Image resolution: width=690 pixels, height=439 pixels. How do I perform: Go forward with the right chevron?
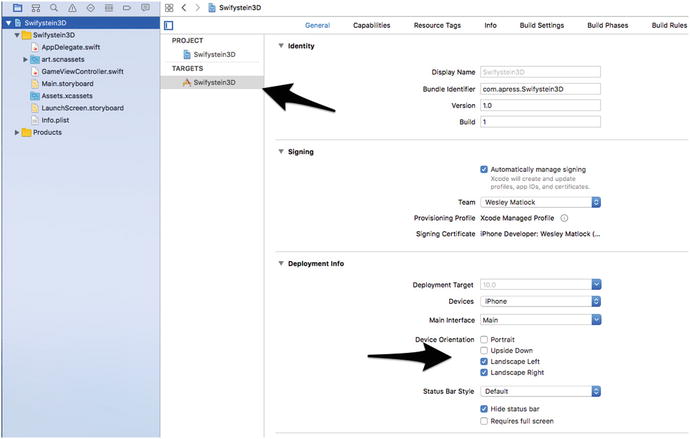coord(198,7)
